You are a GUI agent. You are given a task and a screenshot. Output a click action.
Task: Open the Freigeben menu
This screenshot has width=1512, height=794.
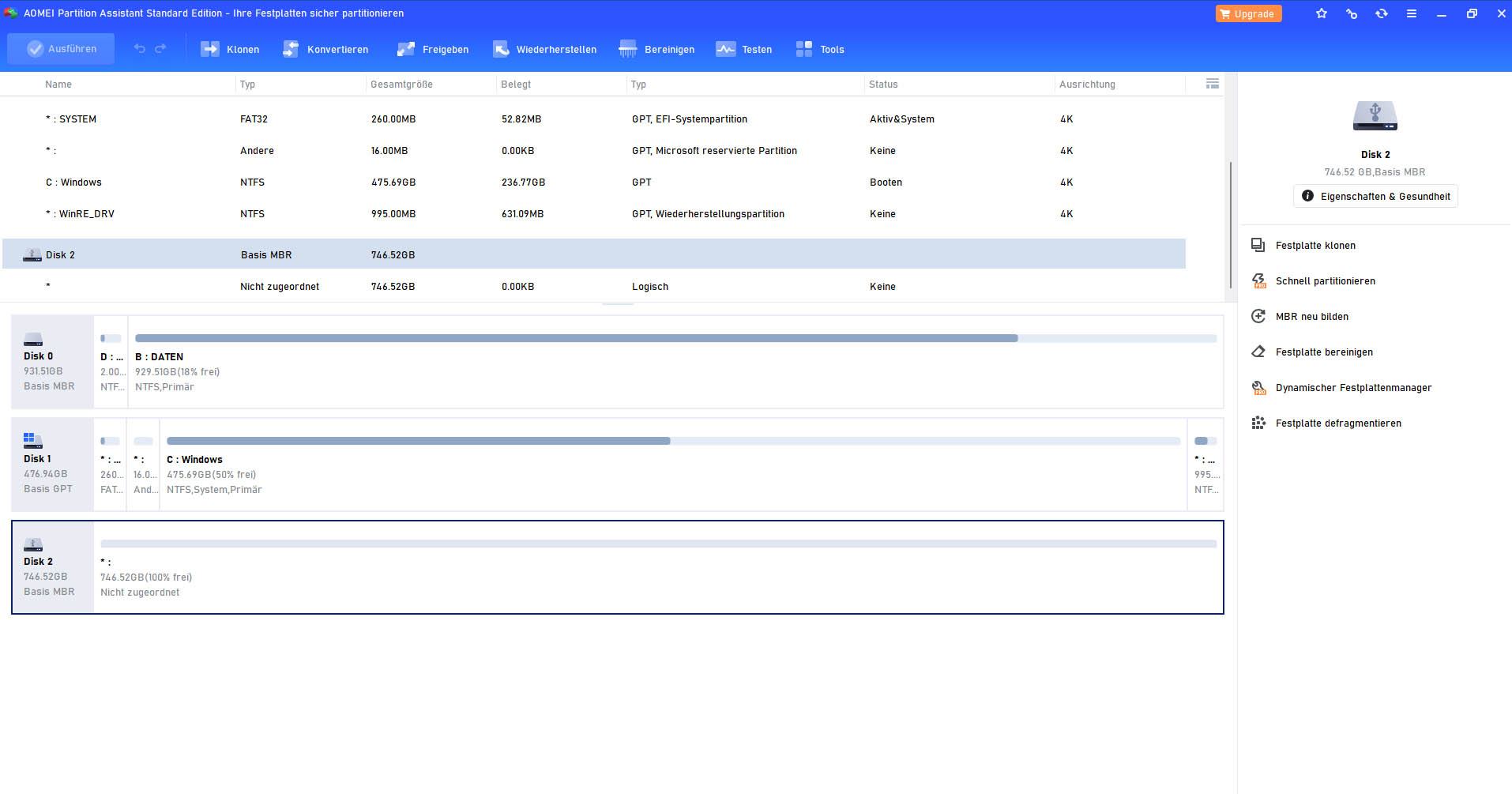pos(433,49)
